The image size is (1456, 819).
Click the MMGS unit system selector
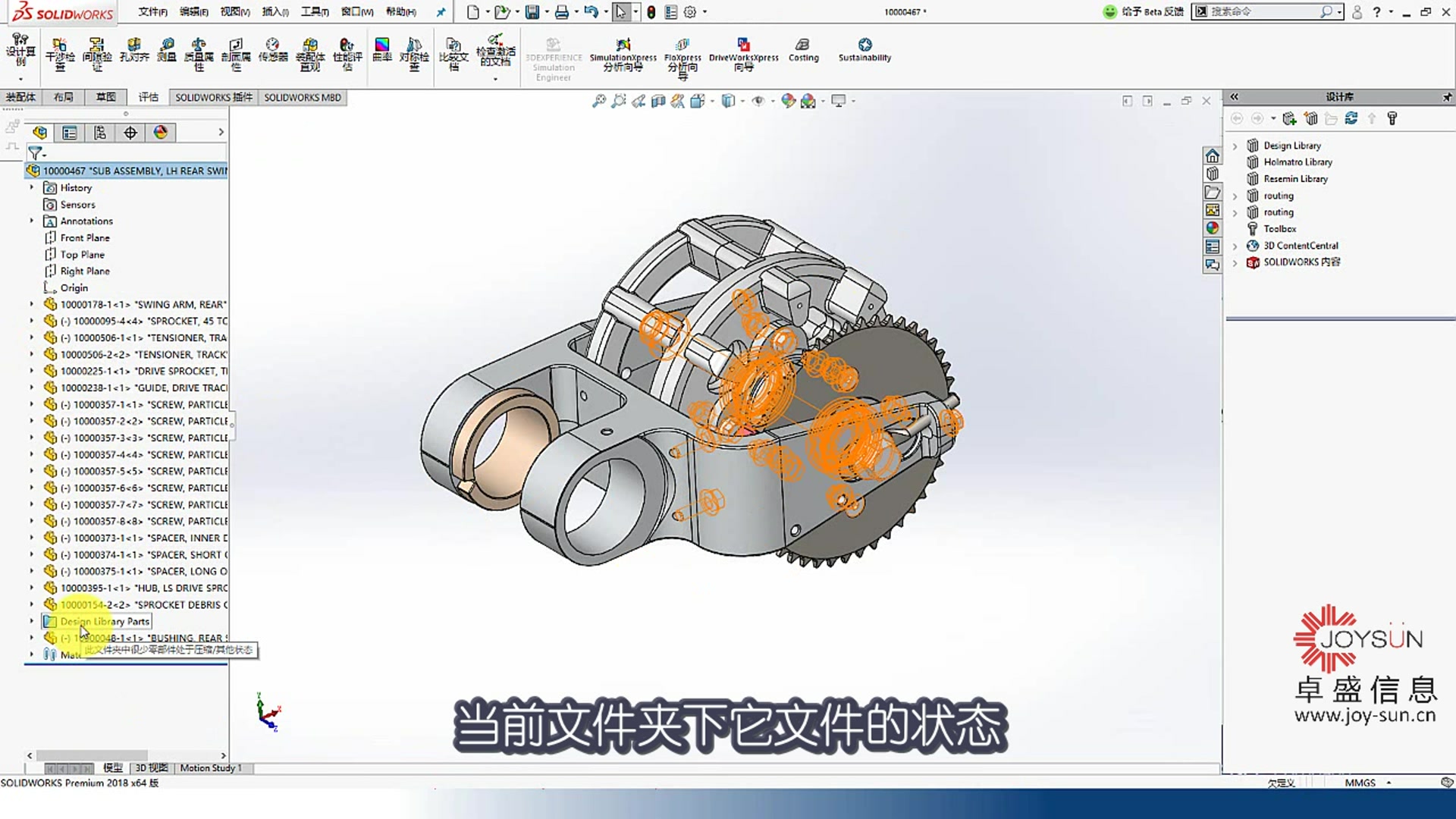point(1360,783)
